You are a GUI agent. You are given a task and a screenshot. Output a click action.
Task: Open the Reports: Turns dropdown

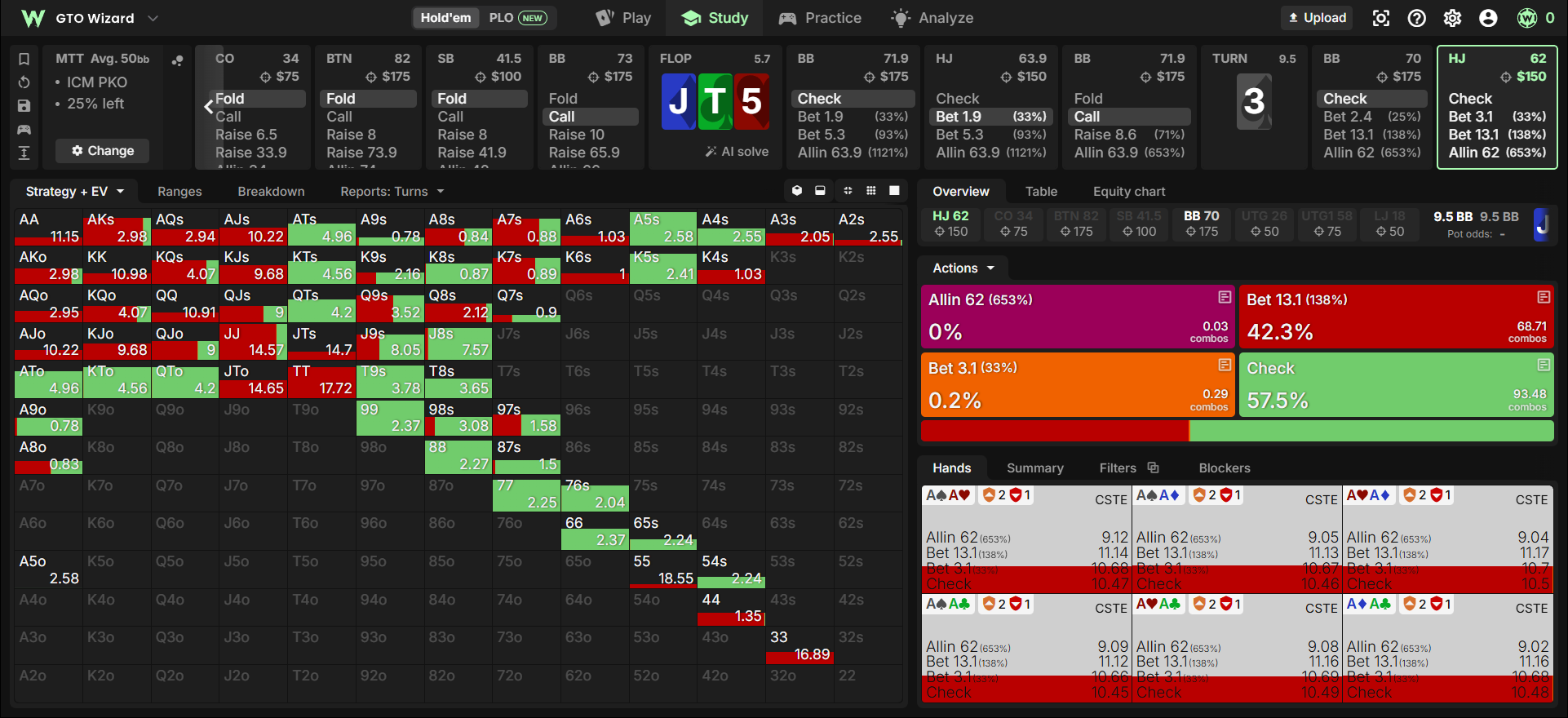pyautogui.click(x=392, y=191)
